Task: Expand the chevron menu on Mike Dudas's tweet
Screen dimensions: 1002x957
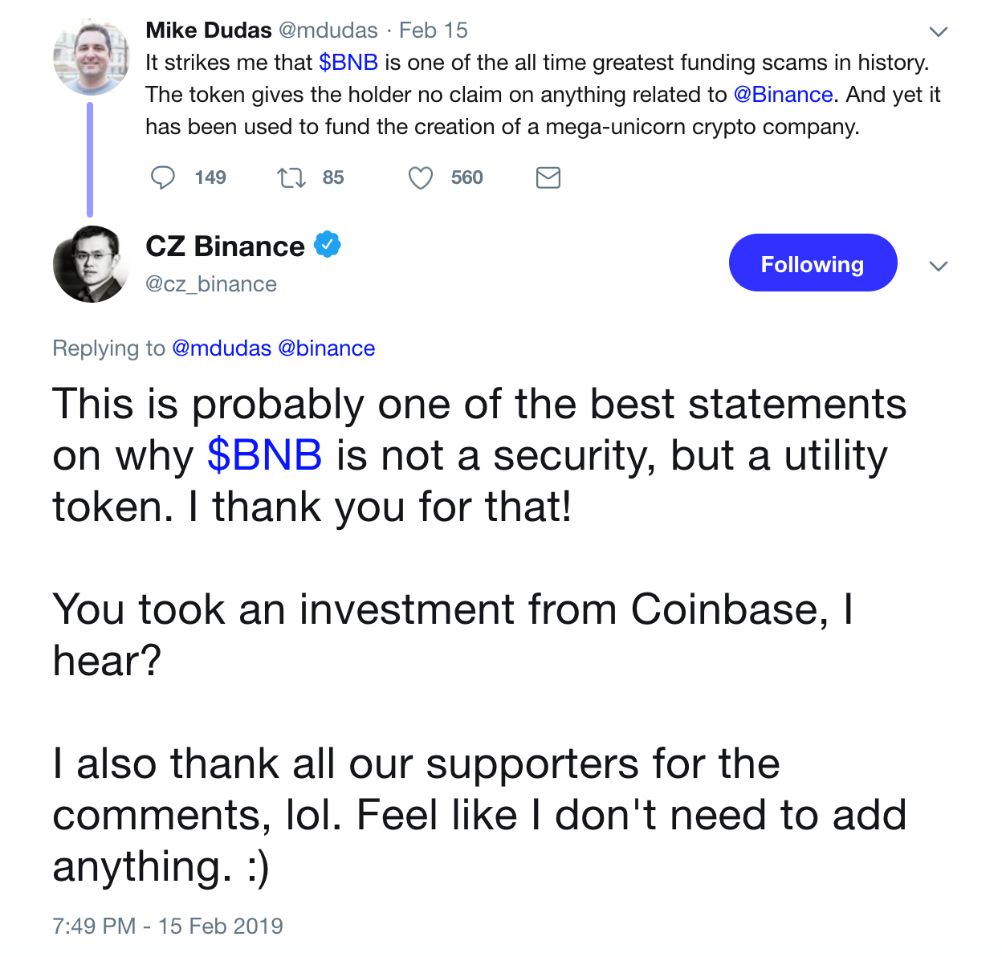Action: (x=939, y=31)
